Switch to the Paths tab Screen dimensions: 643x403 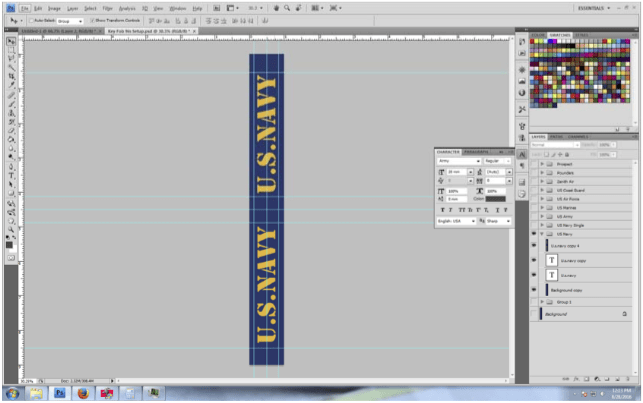click(556, 137)
